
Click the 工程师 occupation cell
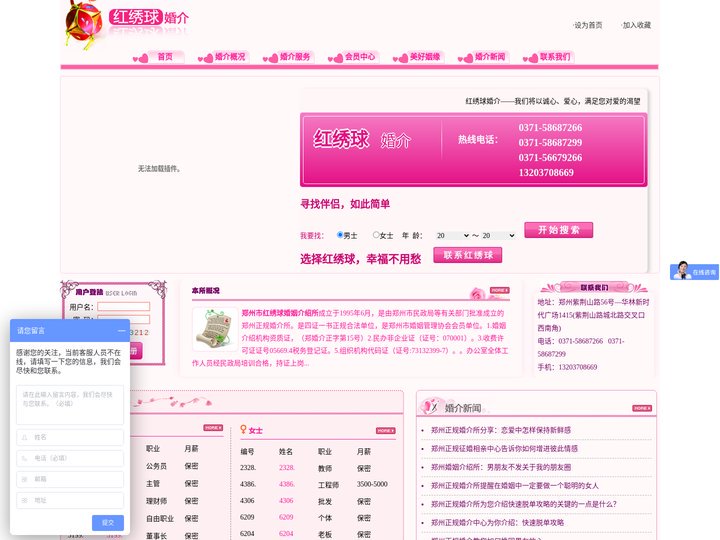pyautogui.click(x=328, y=485)
